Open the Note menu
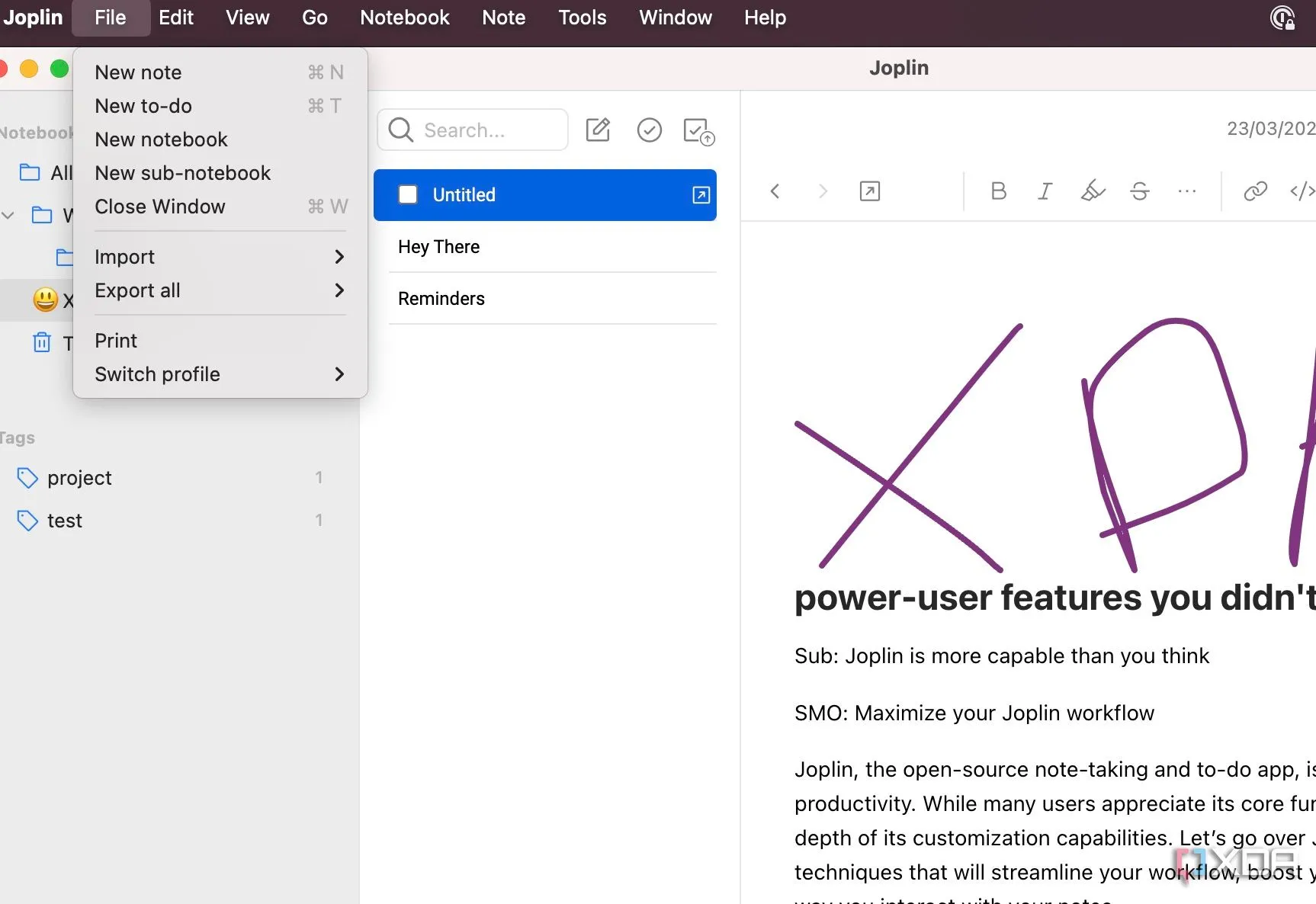 [x=503, y=18]
